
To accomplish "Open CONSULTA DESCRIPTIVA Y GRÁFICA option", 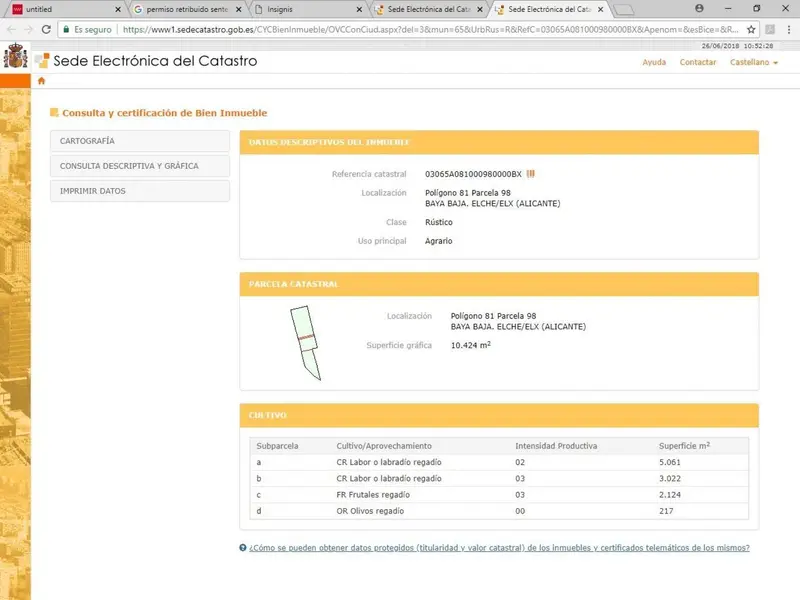I will point(140,166).
